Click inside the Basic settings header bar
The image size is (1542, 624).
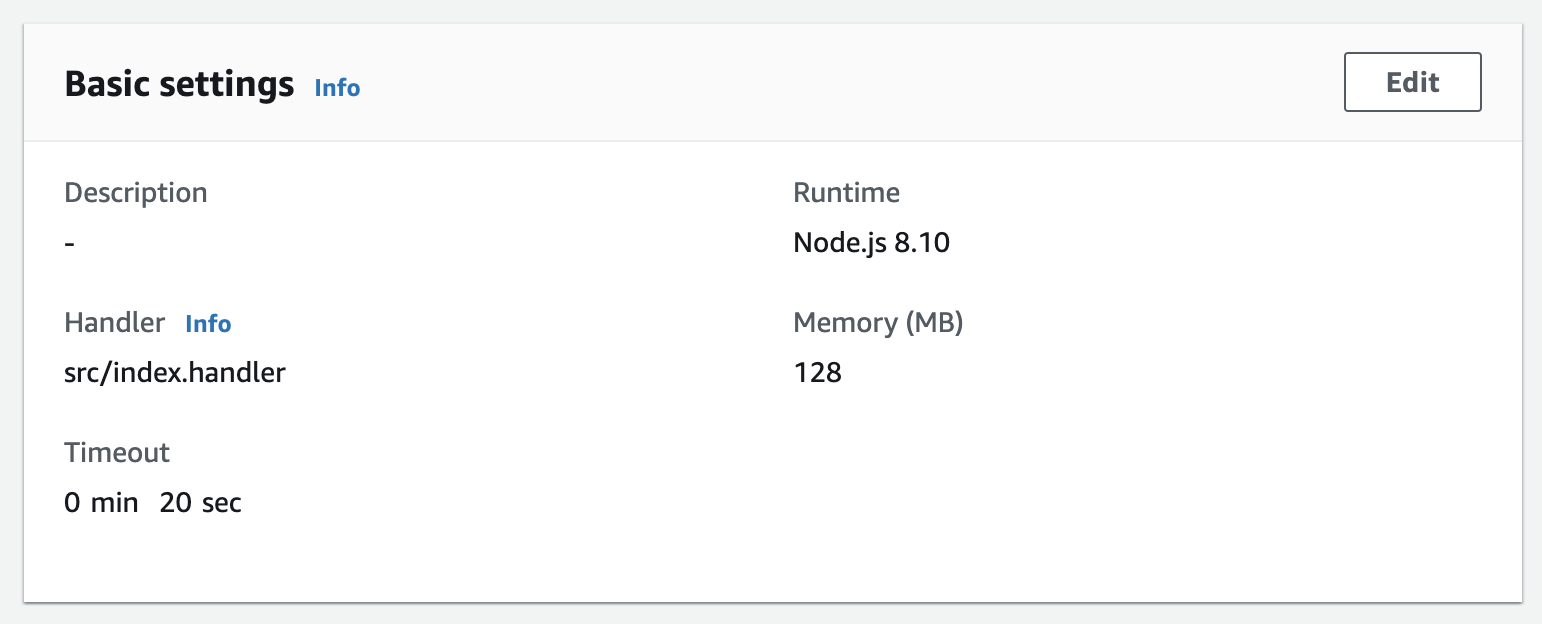tap(700, 82)
